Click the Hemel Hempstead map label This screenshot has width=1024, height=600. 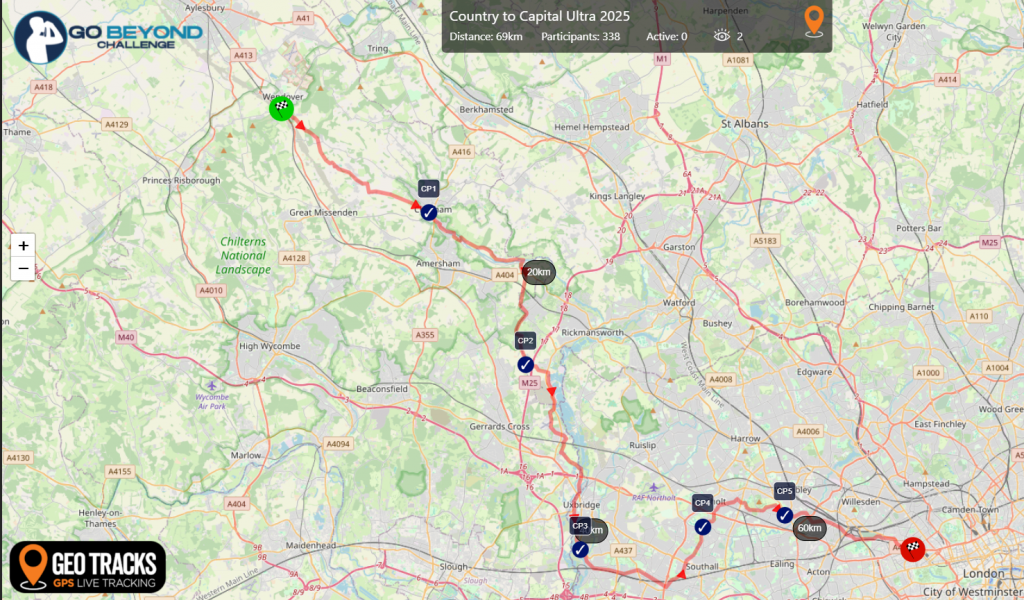point(592,127)
